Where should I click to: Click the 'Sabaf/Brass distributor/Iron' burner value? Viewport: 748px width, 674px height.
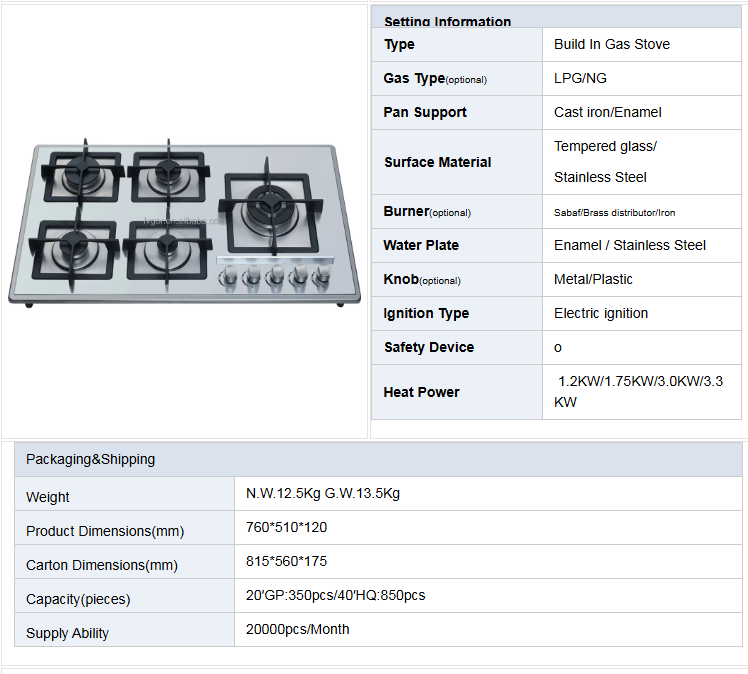[614, 212]
